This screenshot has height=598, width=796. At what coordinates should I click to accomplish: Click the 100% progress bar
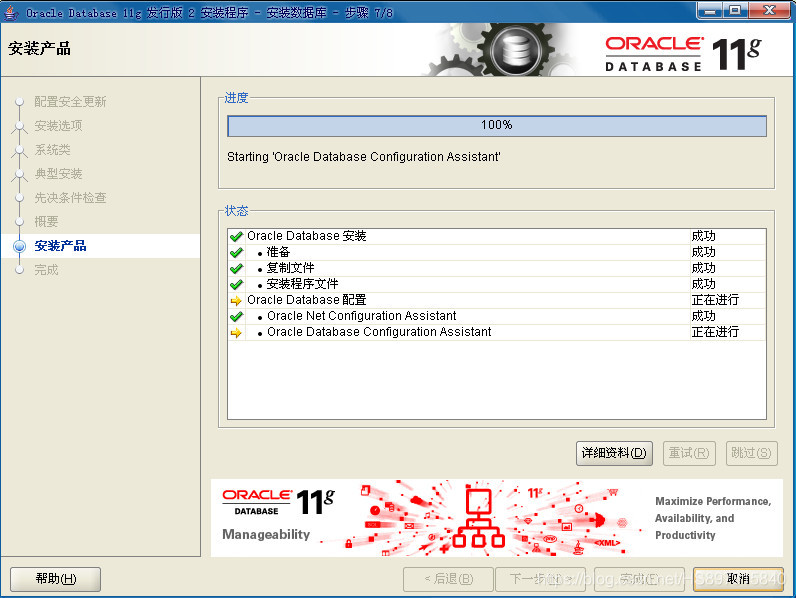(497, 126)
